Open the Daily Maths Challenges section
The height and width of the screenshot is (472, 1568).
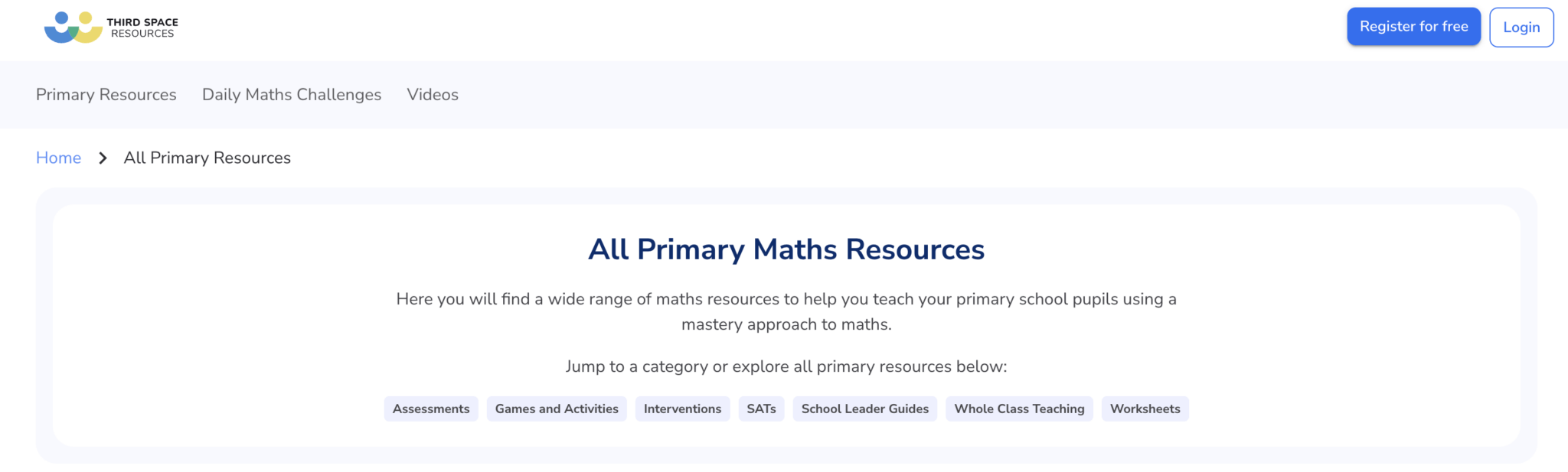tap(291, 94)
